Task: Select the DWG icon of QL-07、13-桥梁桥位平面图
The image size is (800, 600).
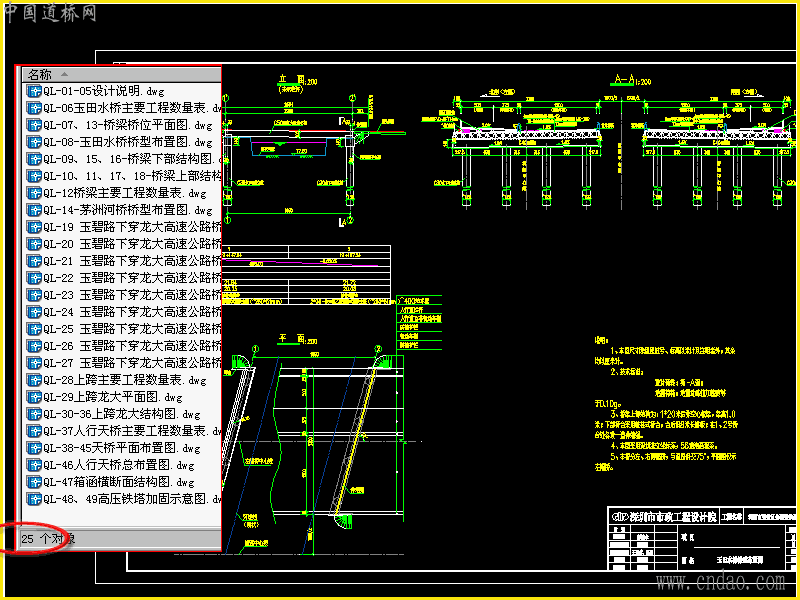Action: coord(34,125)
